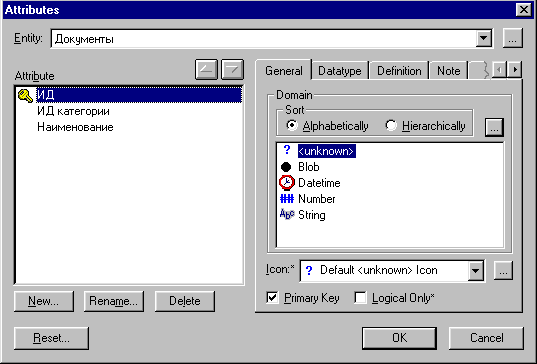Screen dimensions: 537x364
Task: Open the Entity dropdown list
Action: [x=484, y=38]
